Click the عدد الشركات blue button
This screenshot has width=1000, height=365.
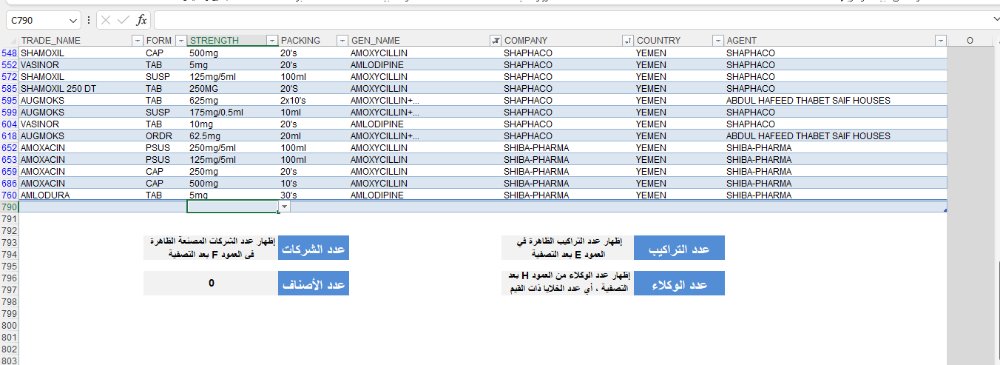(x=313, y=248)
